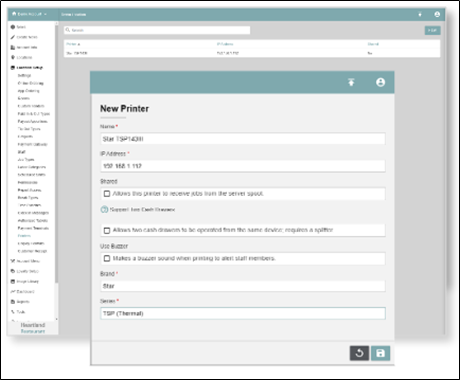Click the utensils icon for Account Menu

[x=13, y=261]
